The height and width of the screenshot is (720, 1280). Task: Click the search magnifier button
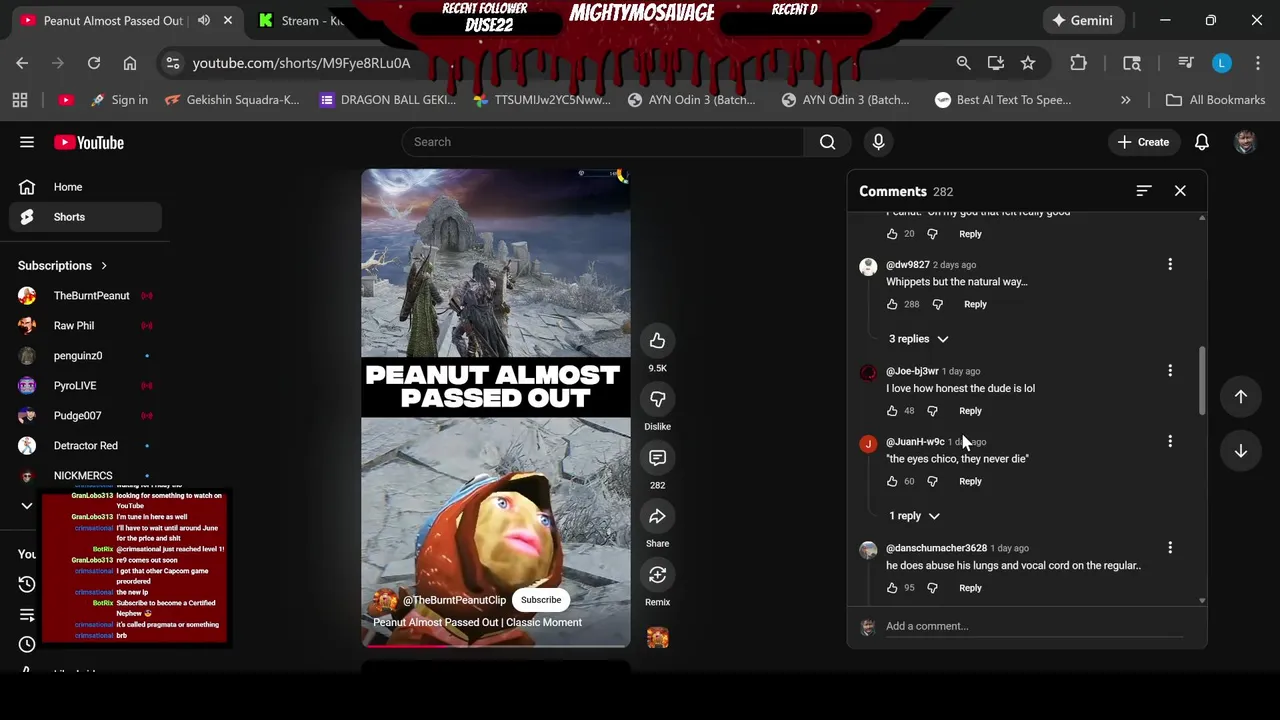[827, 142]
